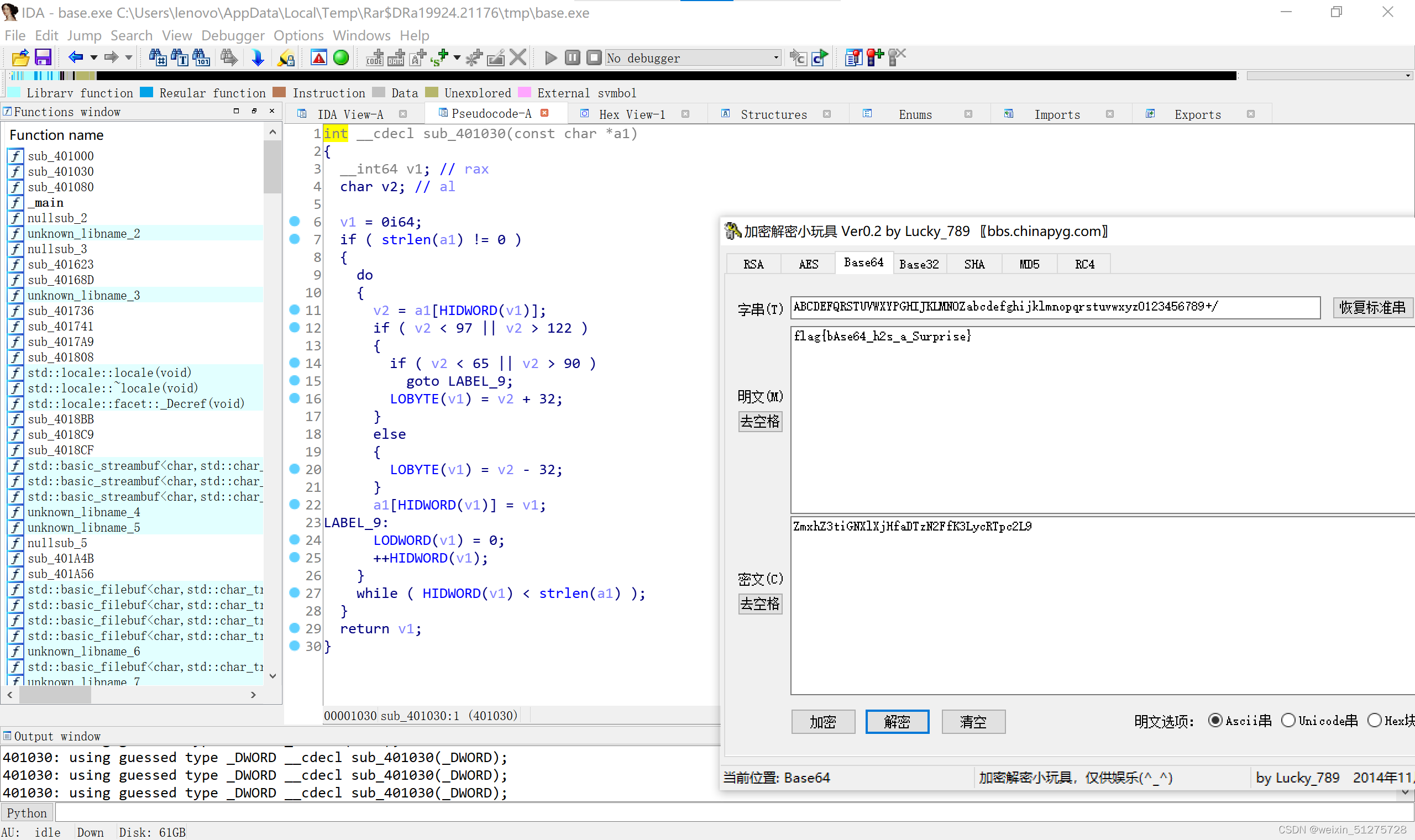Toggle breakpoint dot on line 29
This screenshot has height=840, width=1415.
(x=294, y=628)
